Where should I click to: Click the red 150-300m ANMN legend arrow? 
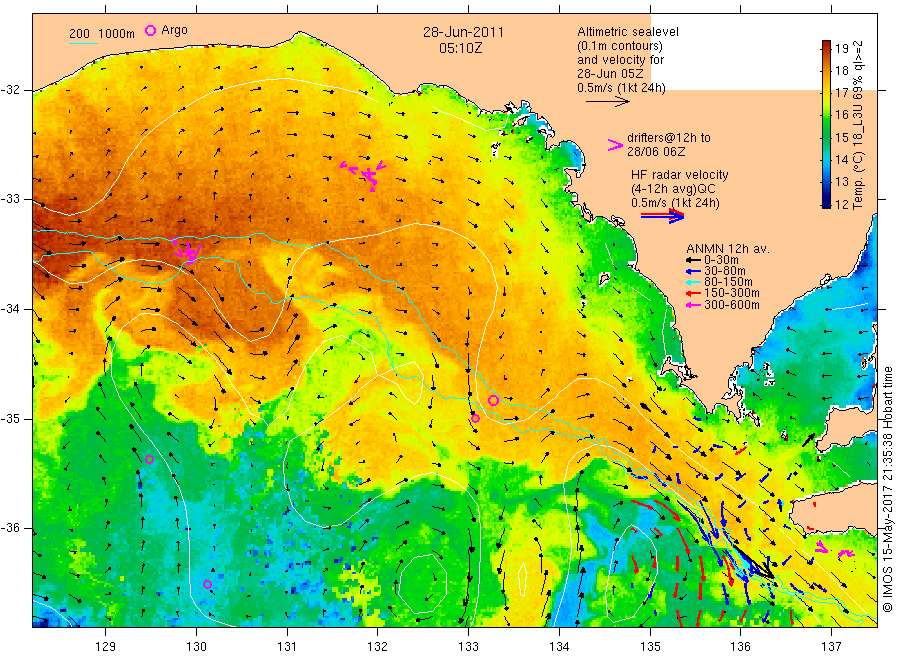point(693,293)
